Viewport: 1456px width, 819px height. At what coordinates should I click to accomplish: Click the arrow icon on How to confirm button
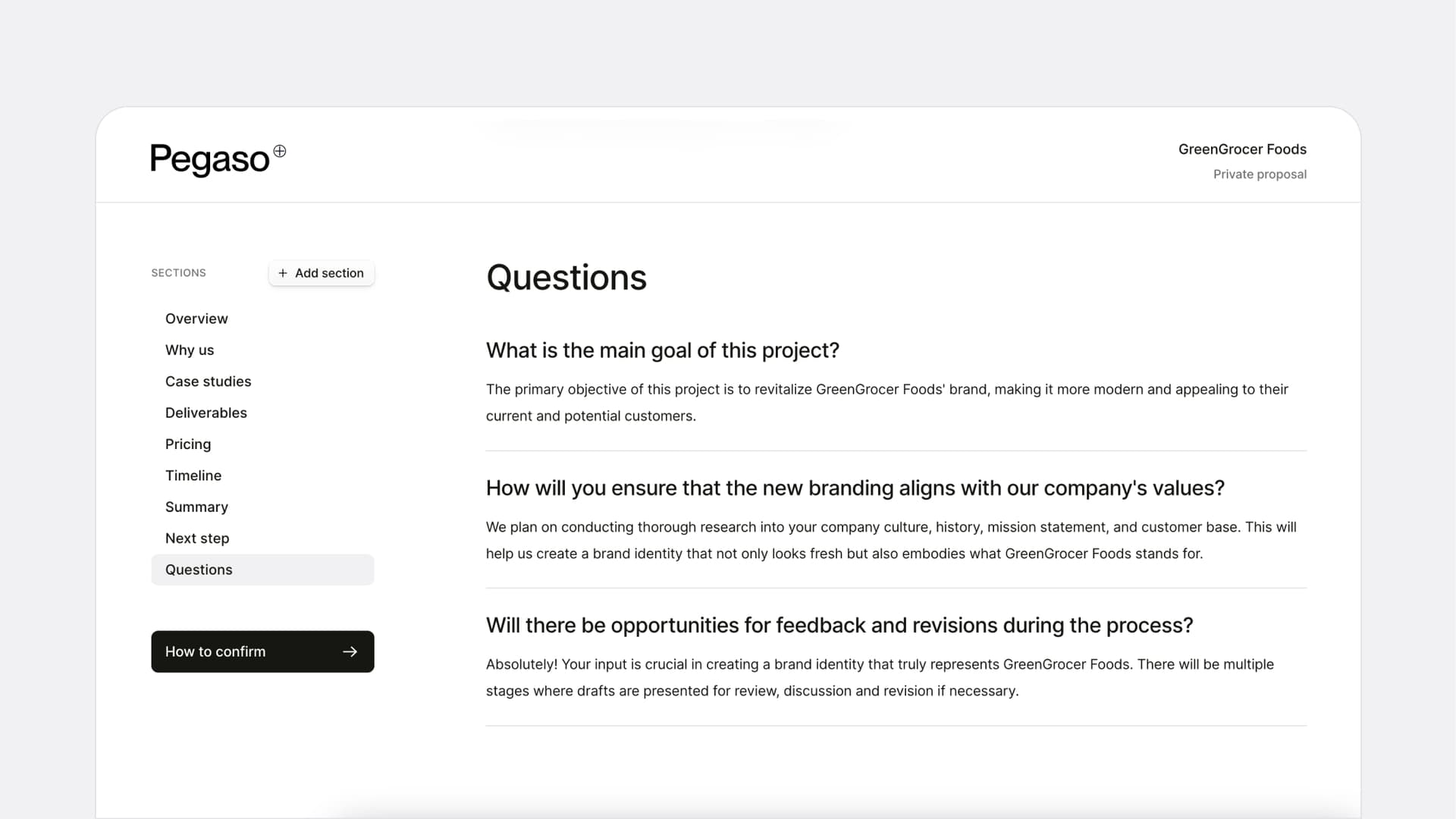(x=350, y=651)
